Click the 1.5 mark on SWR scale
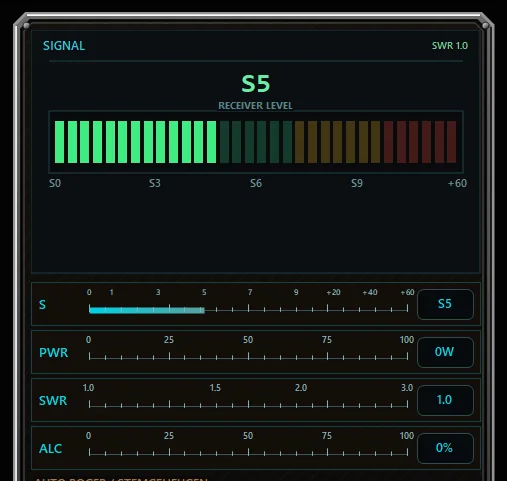Viewport: 507px width, 481px height. [x=215, y=388]
